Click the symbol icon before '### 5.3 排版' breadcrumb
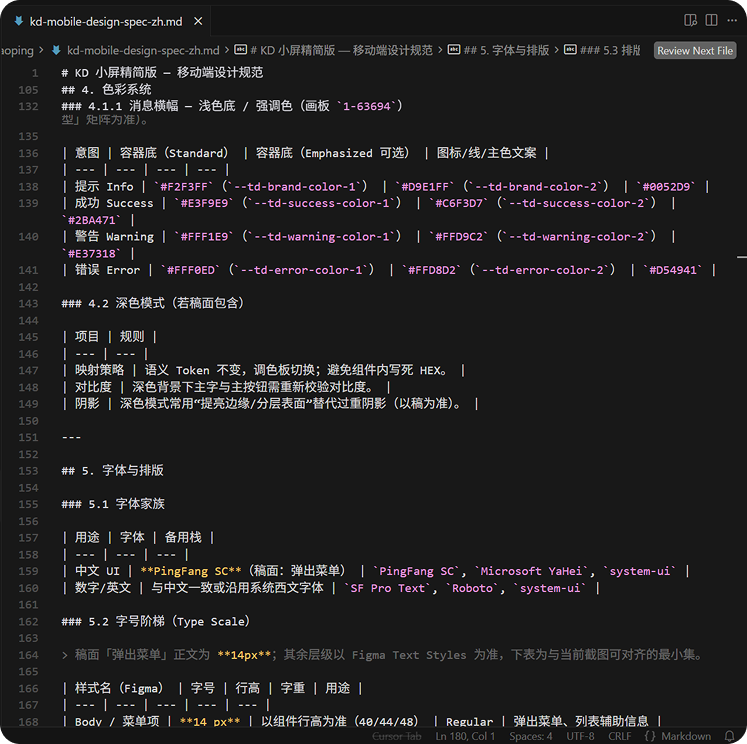747x744 pixels. (x=570, y=50)
